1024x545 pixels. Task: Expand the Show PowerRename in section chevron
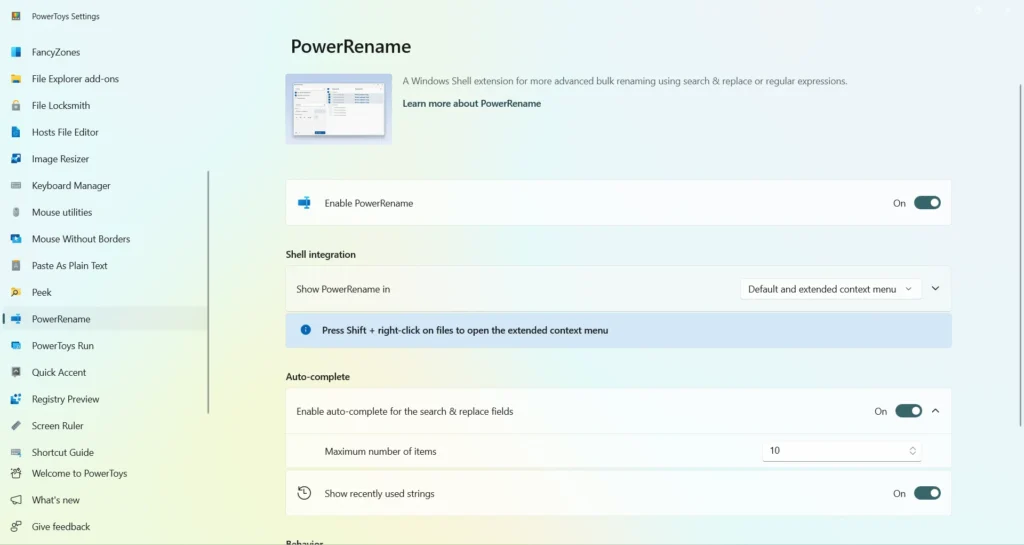[935, 288]
